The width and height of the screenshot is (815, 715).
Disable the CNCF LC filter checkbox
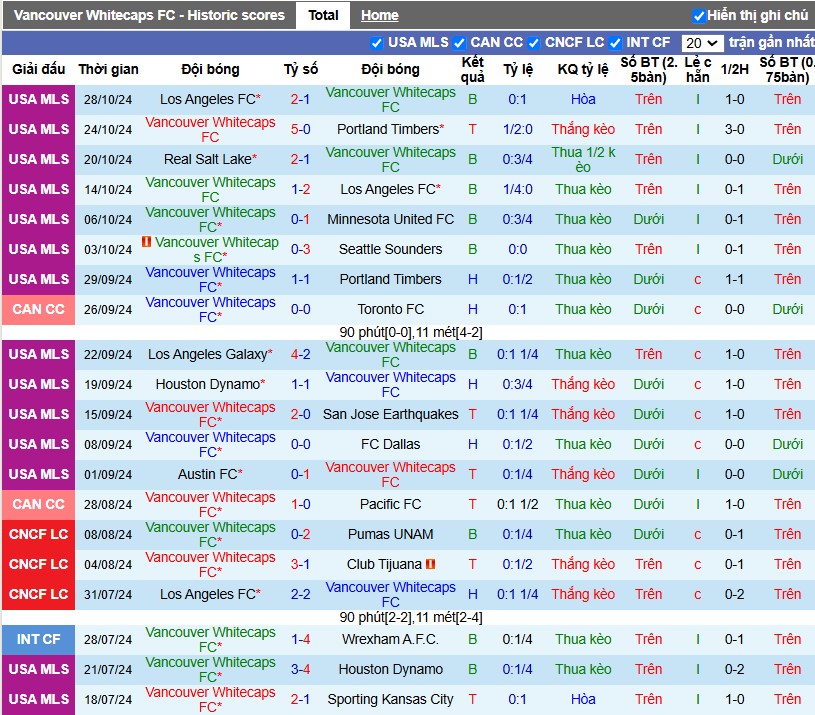pyautogui.click(x=534, y=43)
